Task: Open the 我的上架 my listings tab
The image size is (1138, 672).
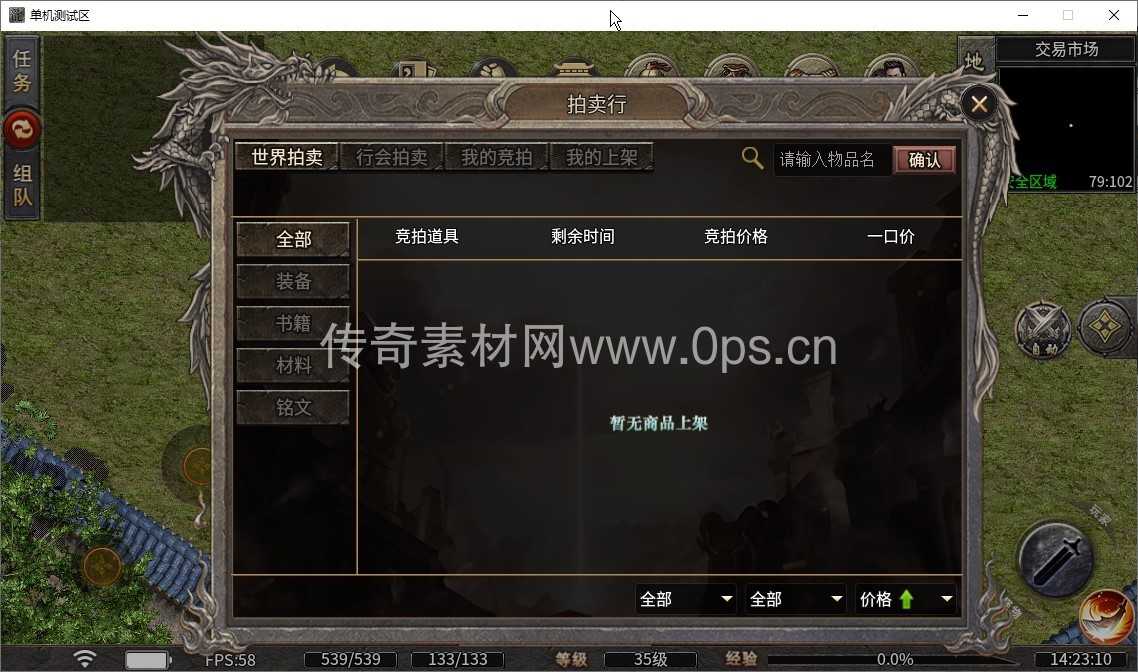Action: [x=602, y=157]
